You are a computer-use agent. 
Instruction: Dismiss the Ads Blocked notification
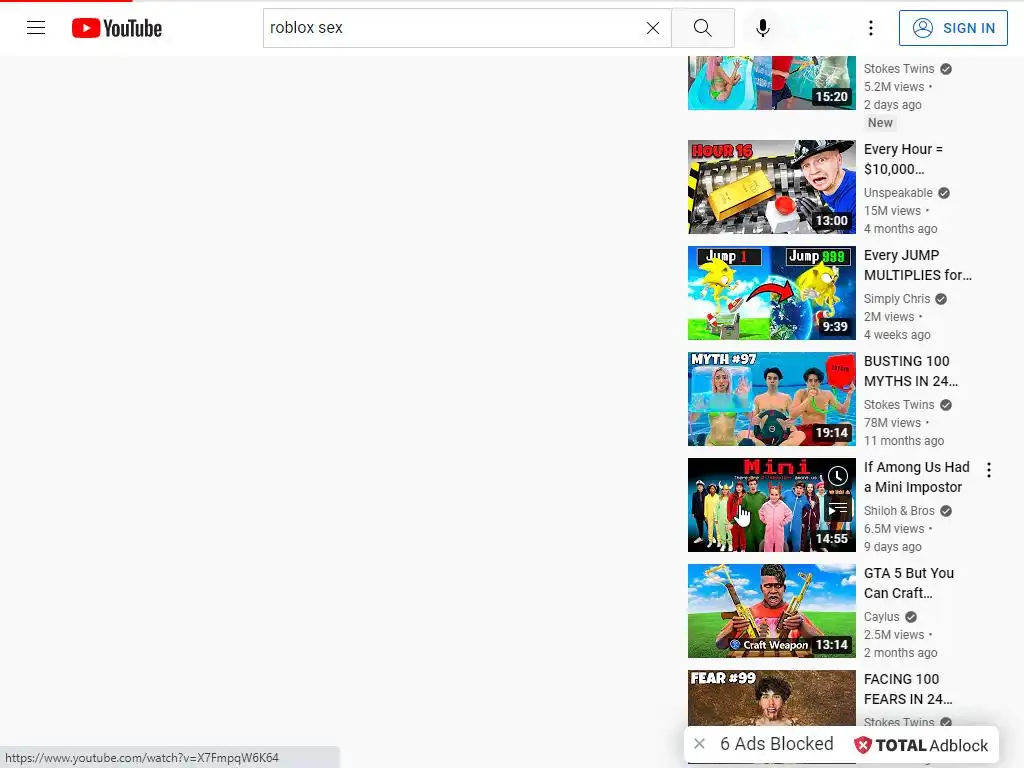pyautogui.click(x=699, y=744)
